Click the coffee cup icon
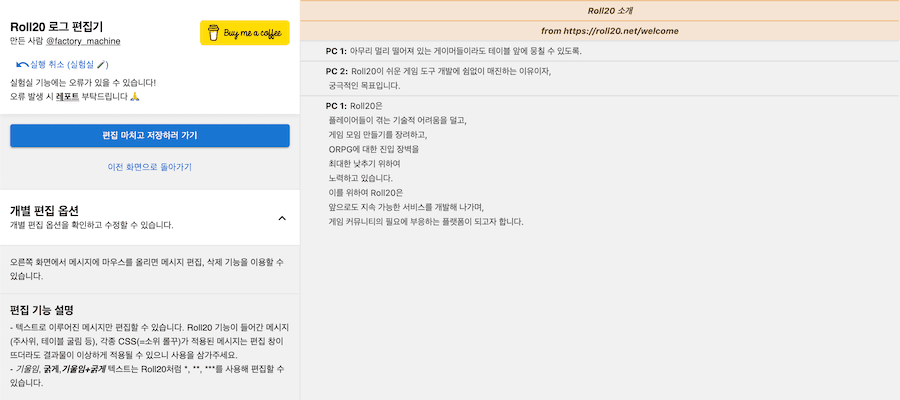The width and height of the screenshot is (900, 400). [213, 33]
